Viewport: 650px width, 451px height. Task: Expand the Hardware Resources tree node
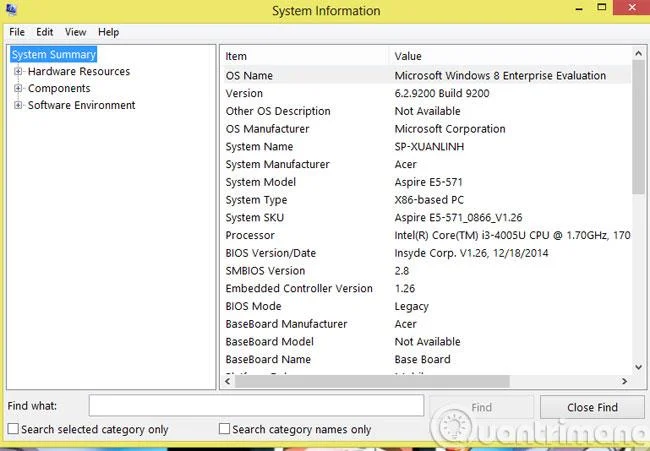click(18, 71)
